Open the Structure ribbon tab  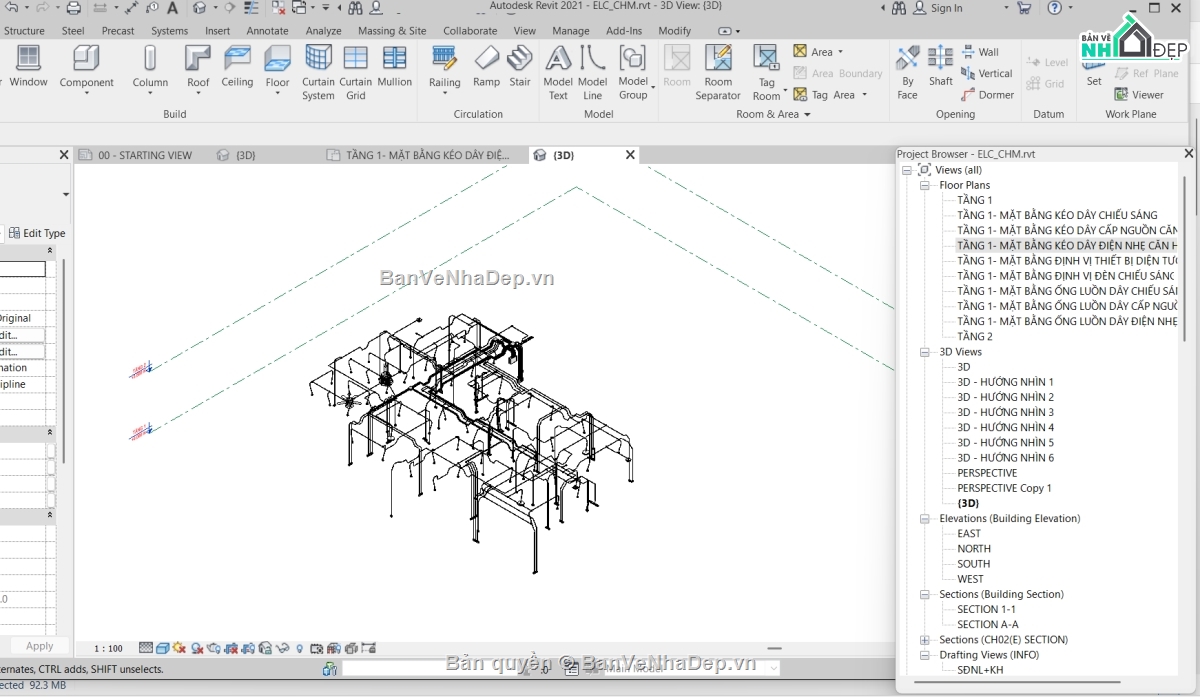tap(24, 31)
